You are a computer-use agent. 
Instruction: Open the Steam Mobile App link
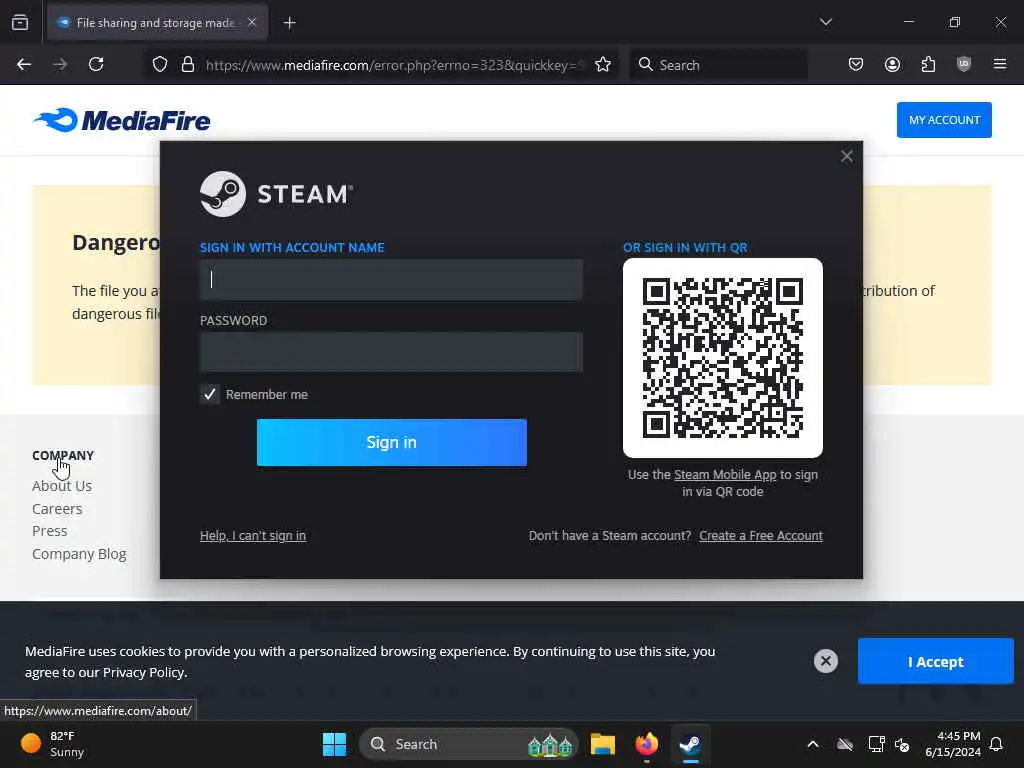[725, 475]
